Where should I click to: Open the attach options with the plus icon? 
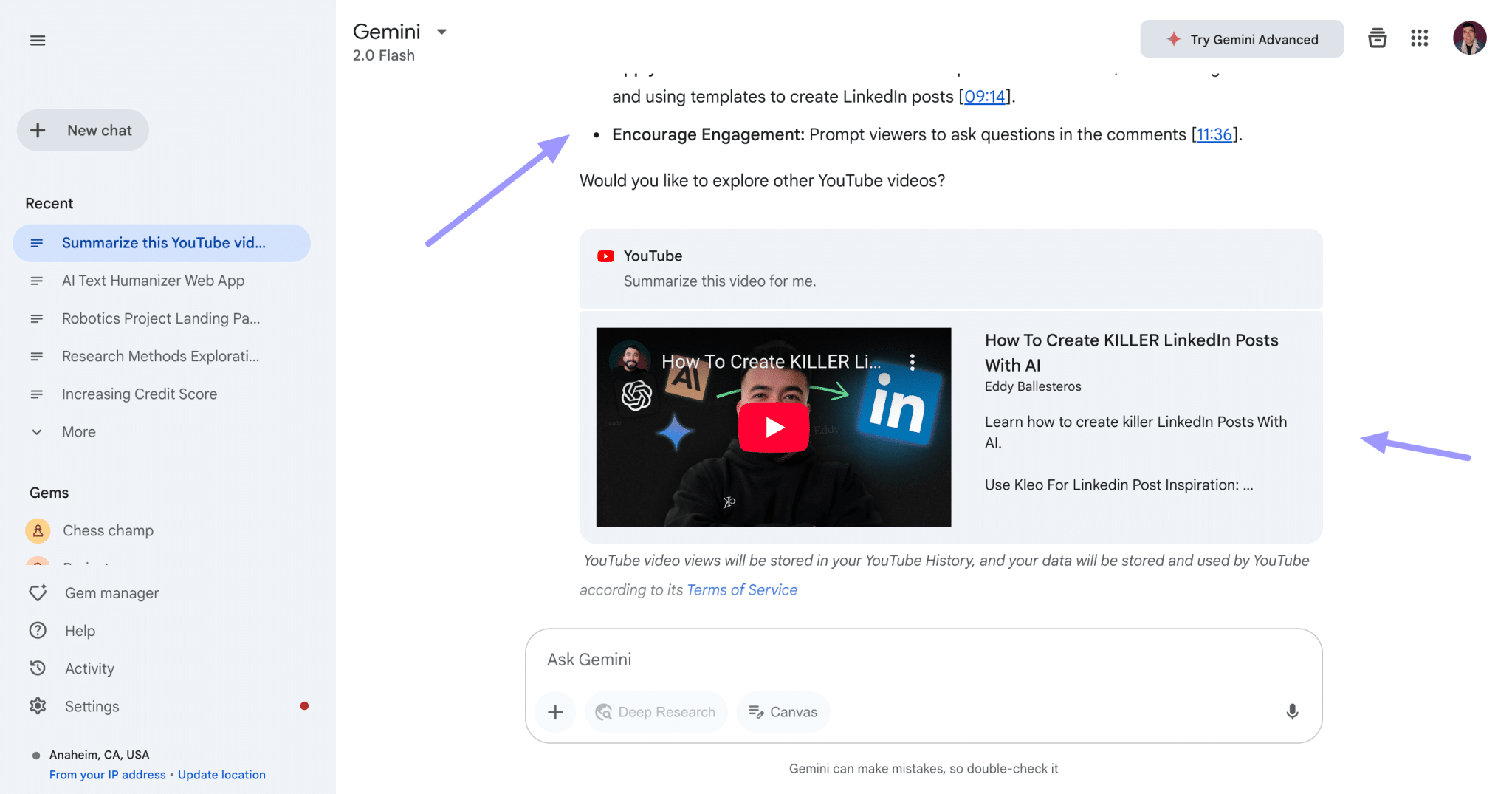click(555, 711)
